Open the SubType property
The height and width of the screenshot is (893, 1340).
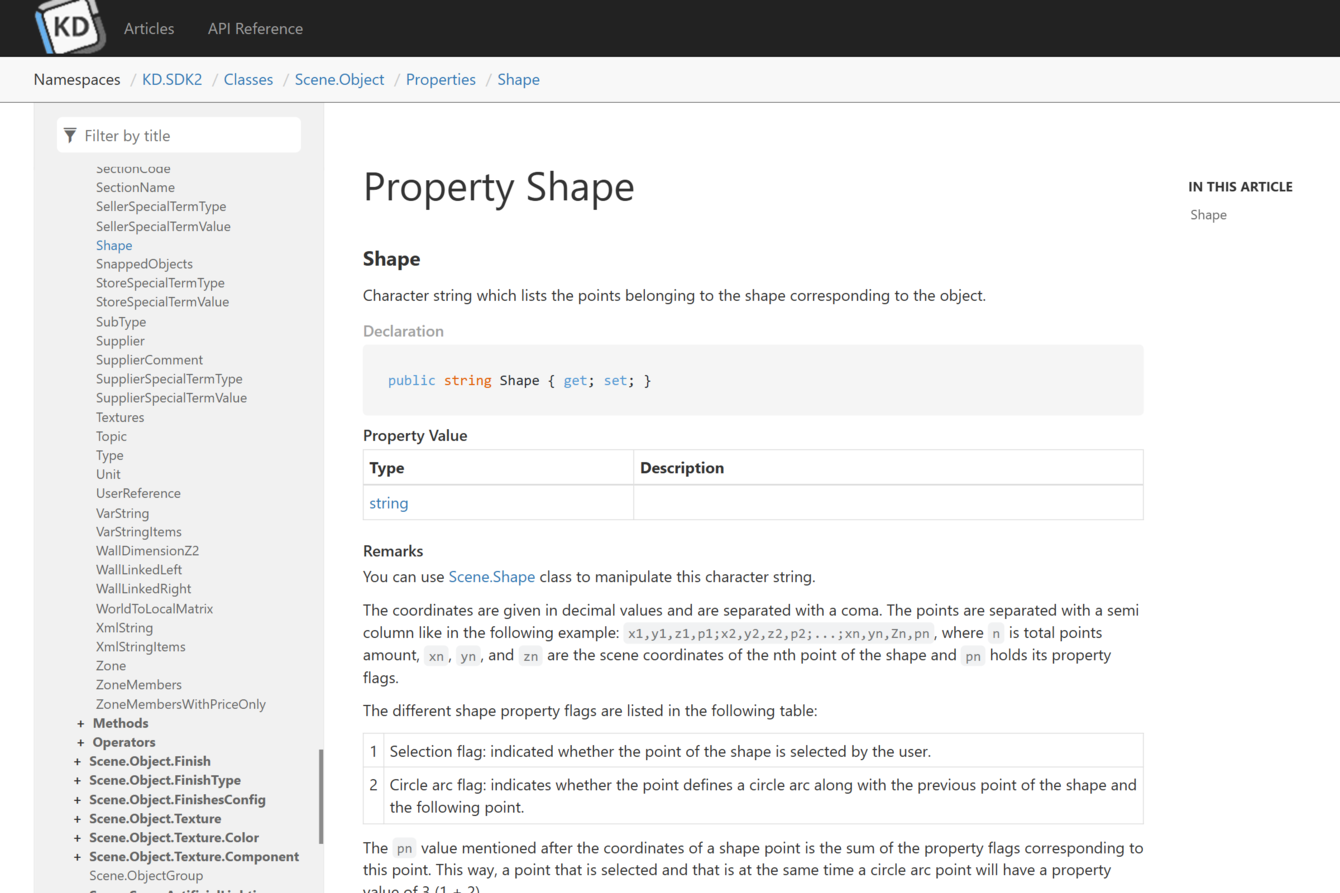pyautogui.click(x=121, y=322)
